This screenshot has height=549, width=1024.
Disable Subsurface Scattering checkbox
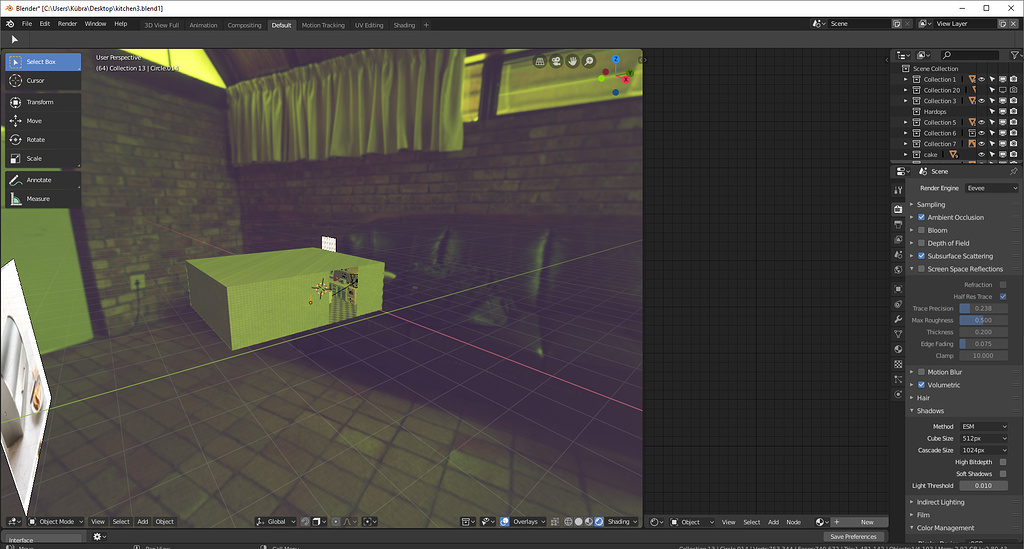pyautogui.click(x=921, y=256)
